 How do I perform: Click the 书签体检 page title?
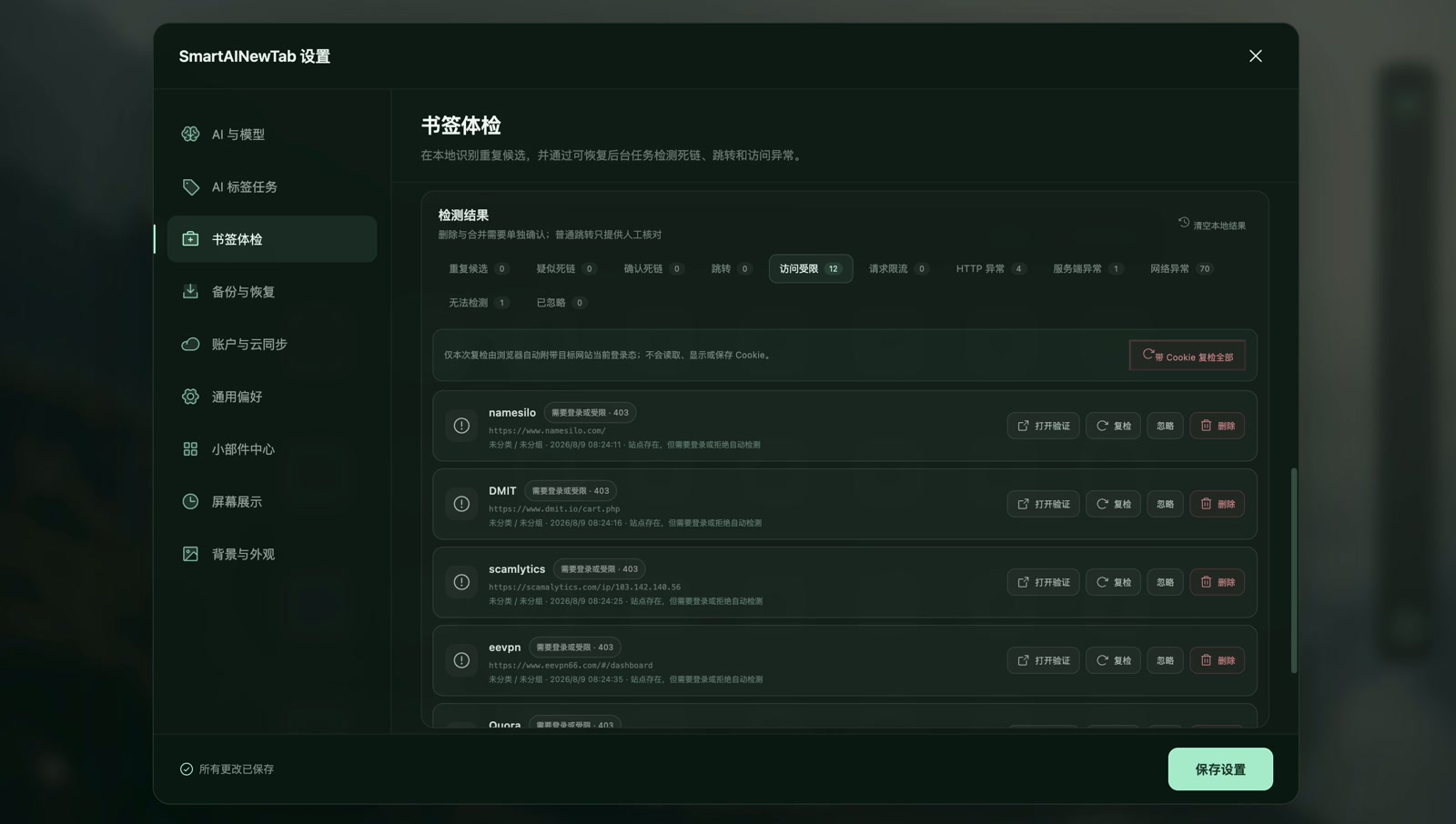[461, 126]
